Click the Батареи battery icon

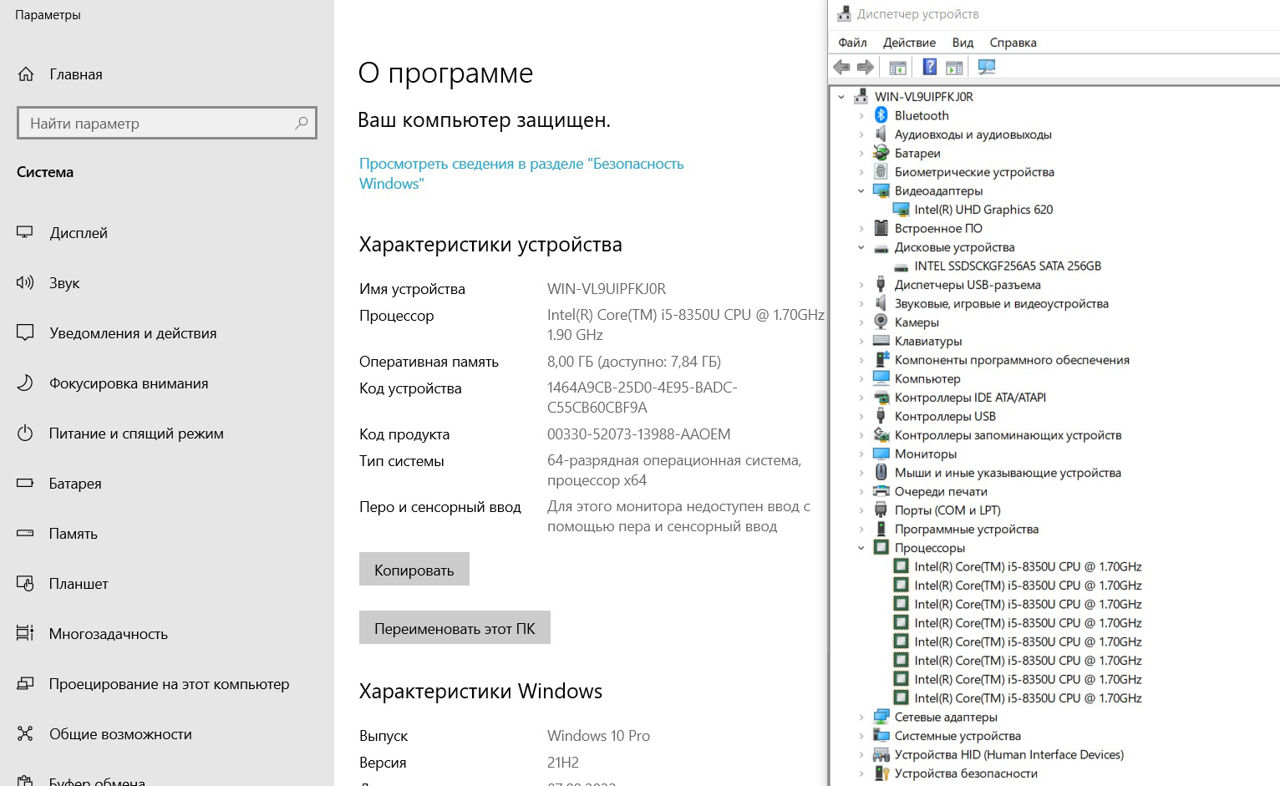tap(881, 153)
